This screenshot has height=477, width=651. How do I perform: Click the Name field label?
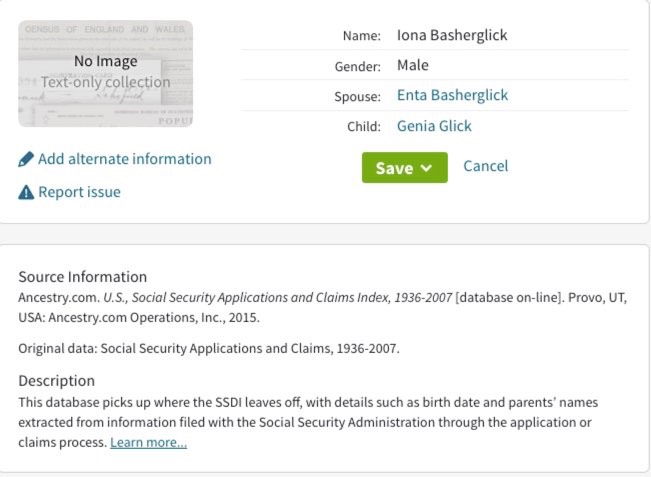362,36
